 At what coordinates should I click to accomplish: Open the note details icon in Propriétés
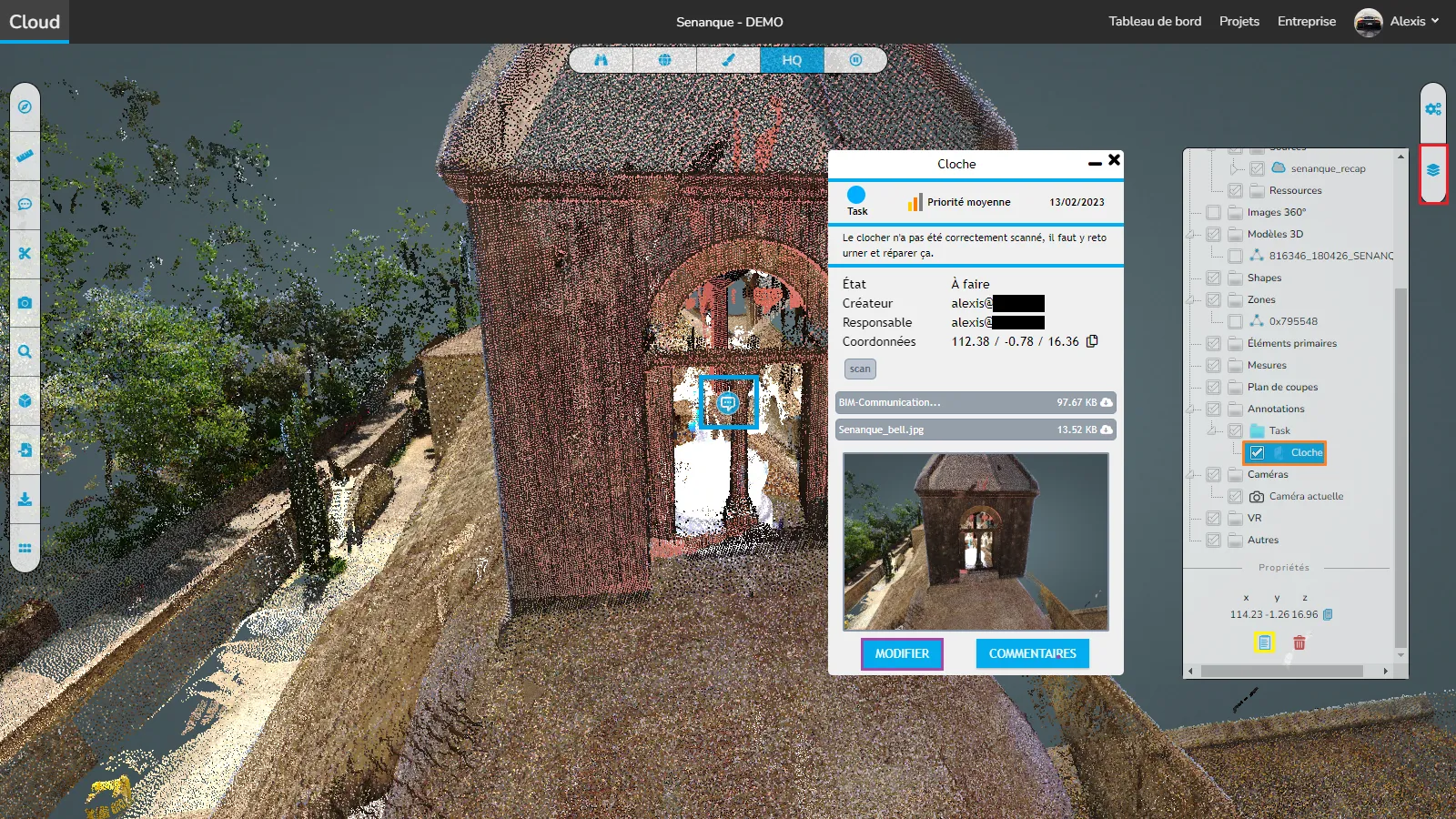(x=1264, y=642)
